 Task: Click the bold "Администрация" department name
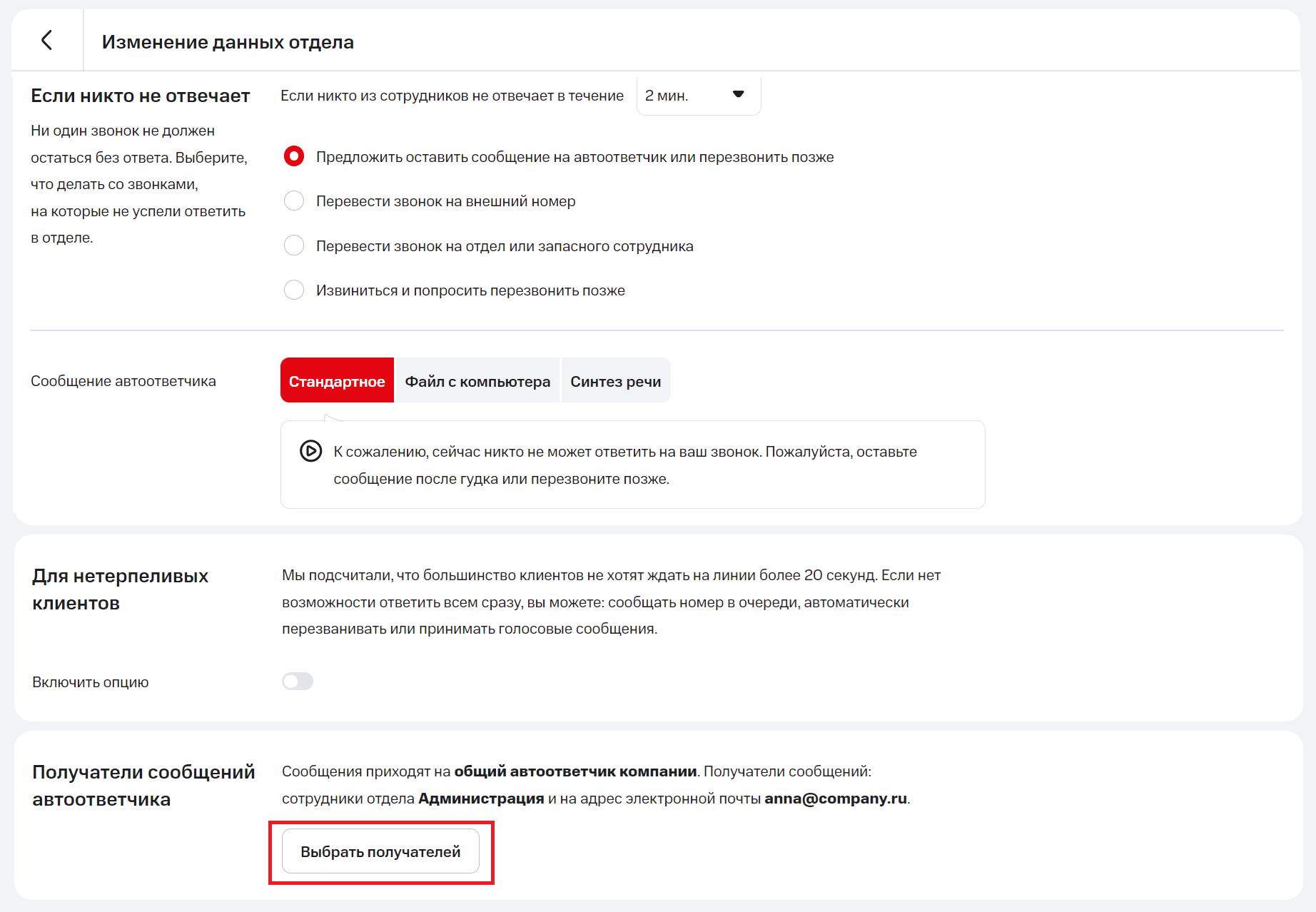click(x=481, y=799)
